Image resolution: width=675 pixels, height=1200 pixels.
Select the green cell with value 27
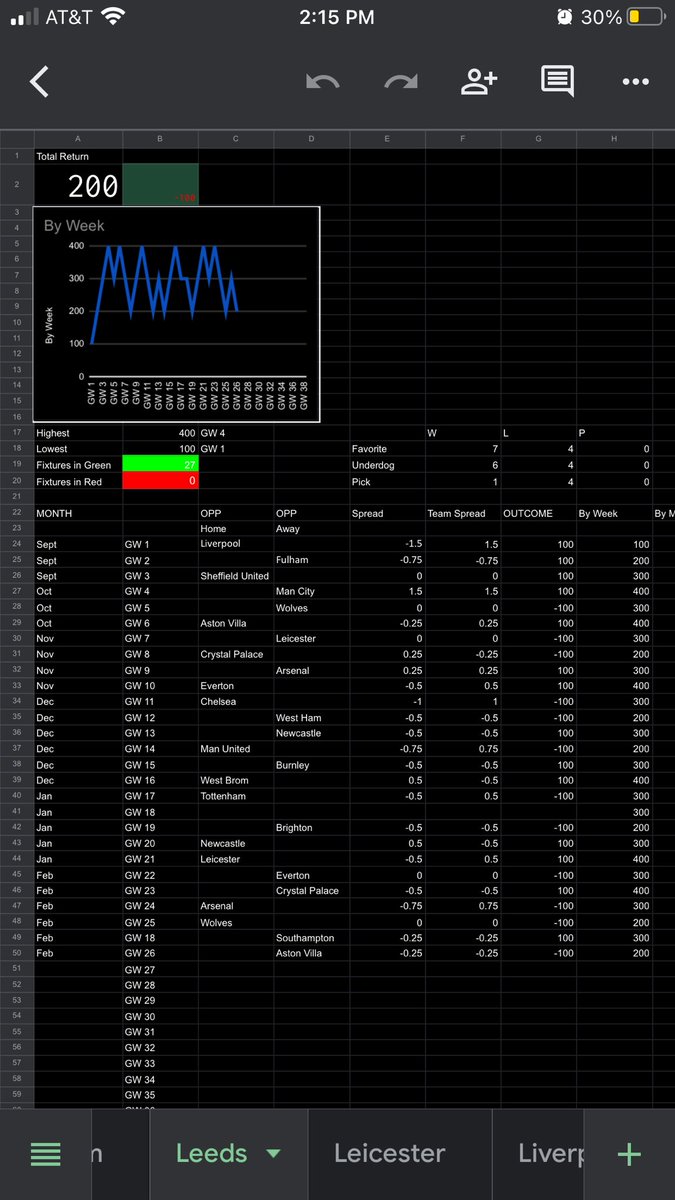(160, 465)
